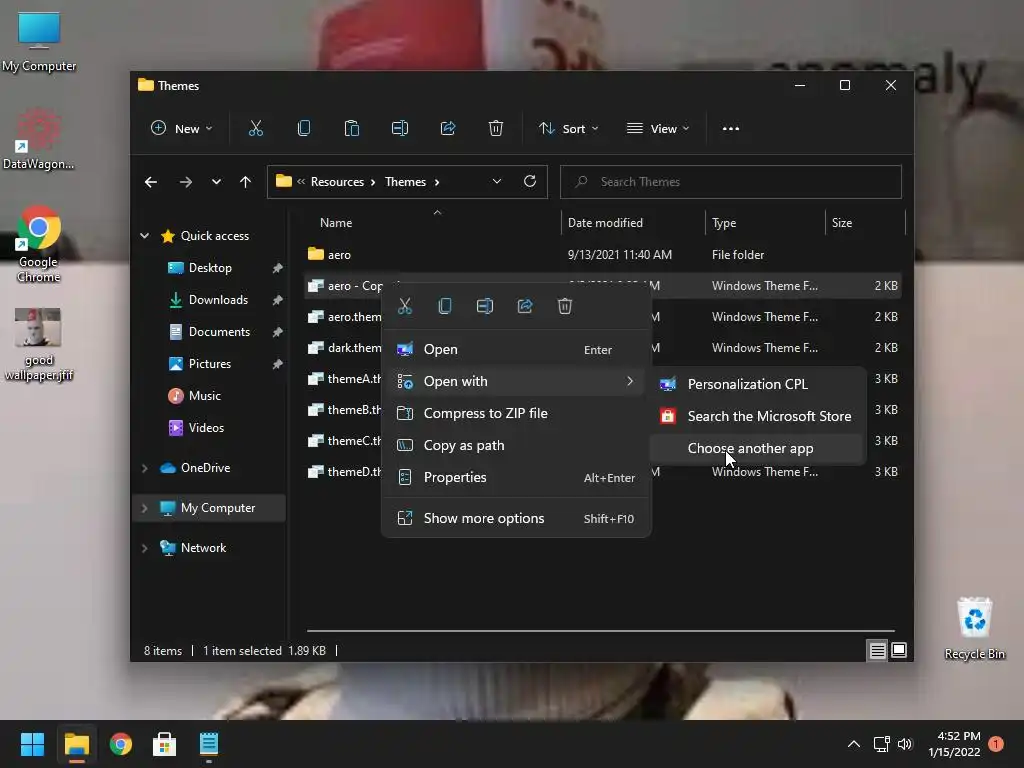Click the Rename icon in context menu
1024x768 pixels.
tap(485, 306)
